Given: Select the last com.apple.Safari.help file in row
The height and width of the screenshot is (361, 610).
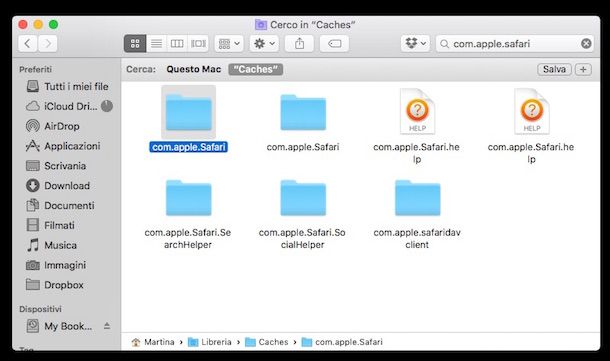Looking at the screenshot, I should [532, 112].
